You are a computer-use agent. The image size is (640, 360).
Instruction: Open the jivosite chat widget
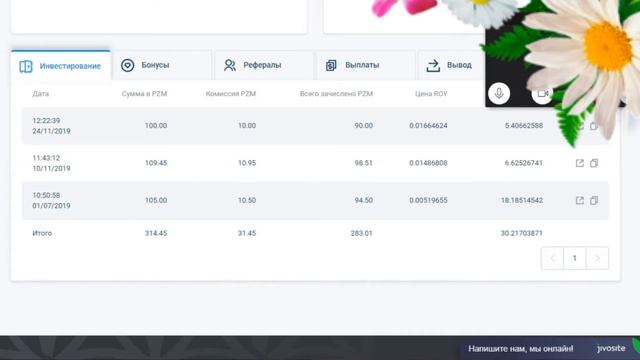pos(611,348)
